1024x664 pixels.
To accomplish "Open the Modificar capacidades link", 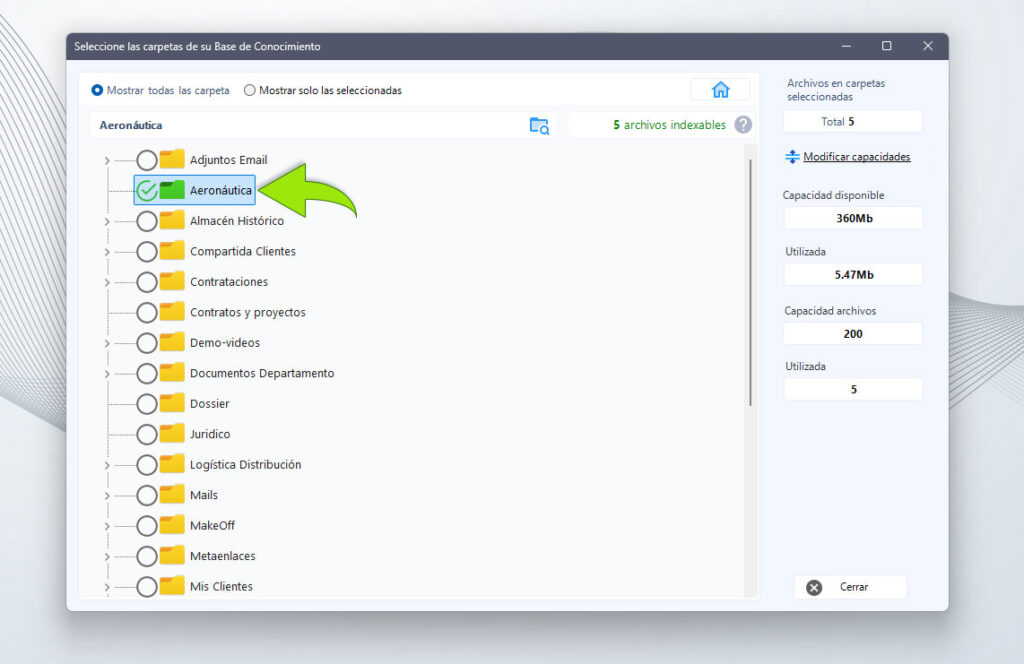I will tap(856, 157).
